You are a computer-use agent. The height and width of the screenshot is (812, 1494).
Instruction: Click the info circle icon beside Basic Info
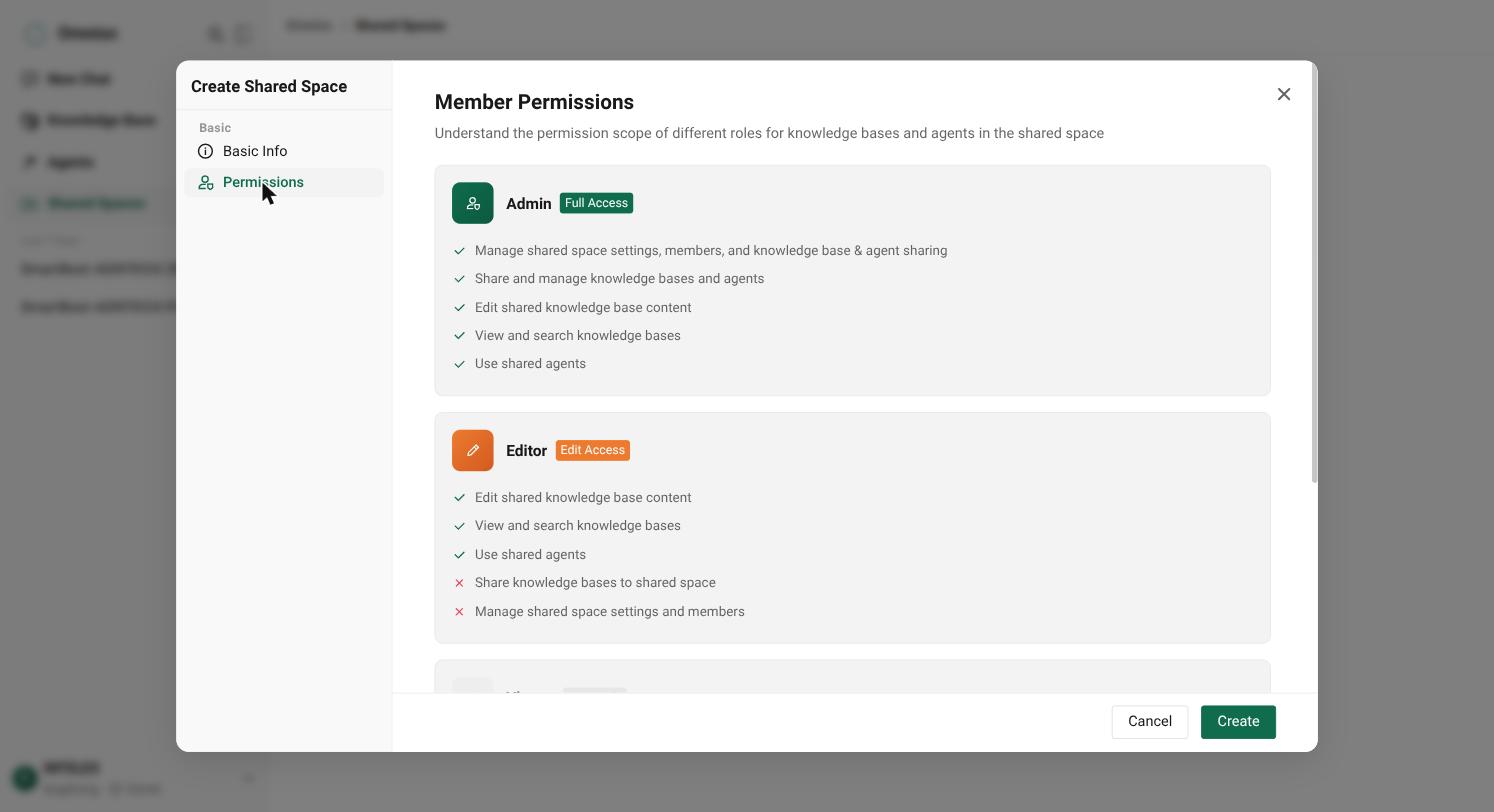pos(206,151)
